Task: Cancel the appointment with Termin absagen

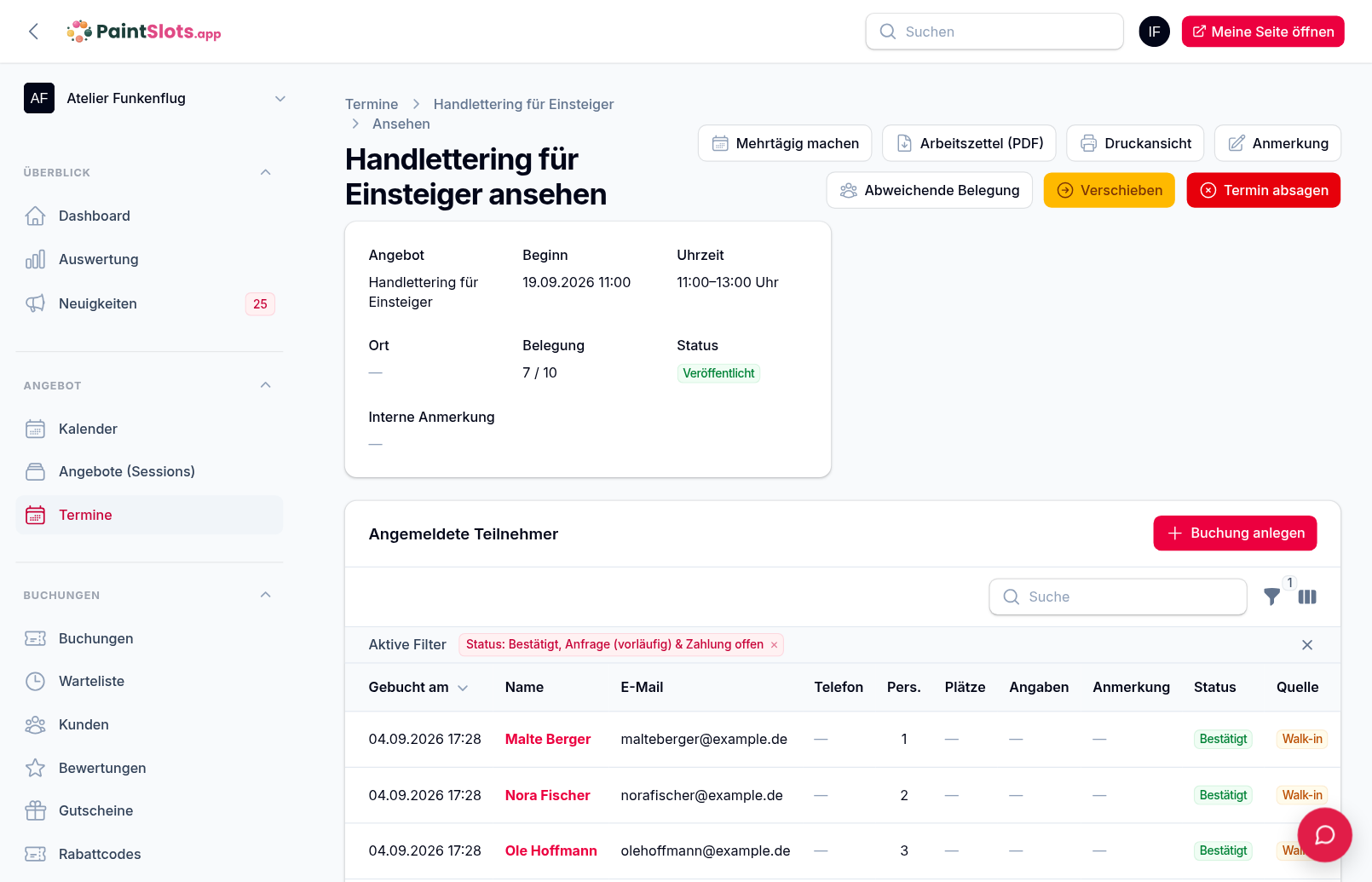Action: click(x=1264, y=190)
